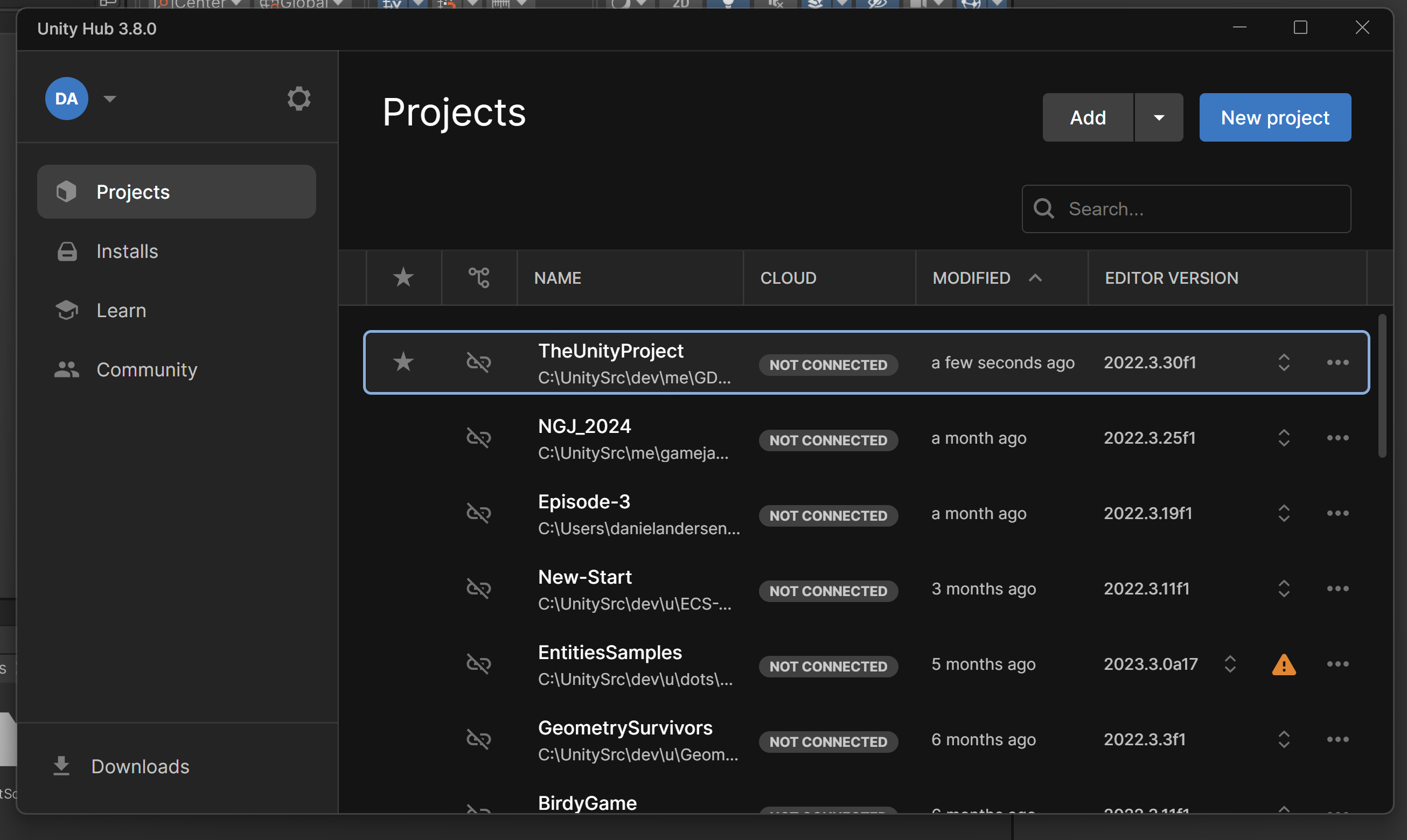This screenshot has height=840, width=1407.
Task: Click the broken link icon for Episode-3
Action: 478,513
